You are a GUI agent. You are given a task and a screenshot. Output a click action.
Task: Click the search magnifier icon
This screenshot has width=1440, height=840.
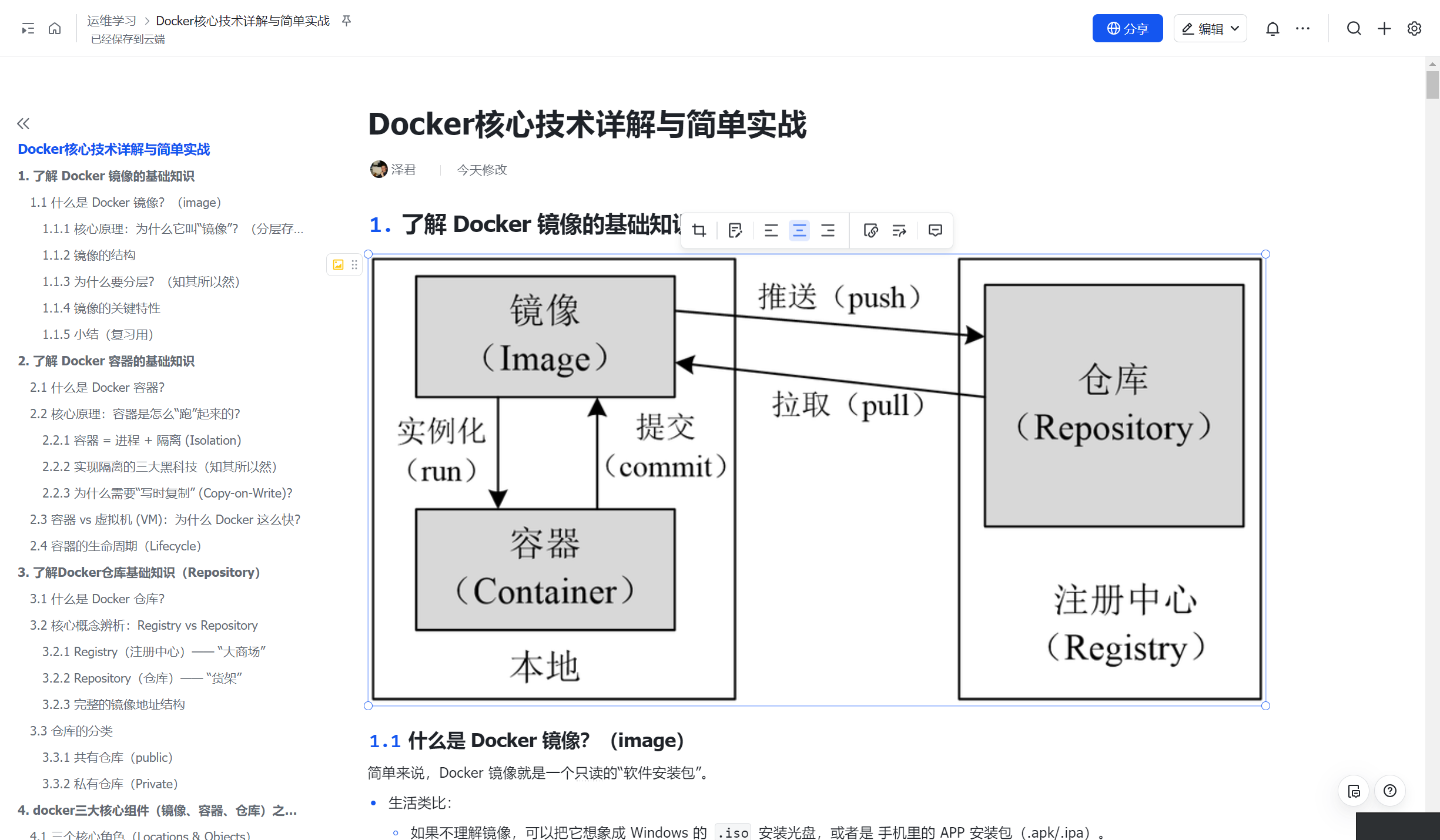(x=1354, y=29)
